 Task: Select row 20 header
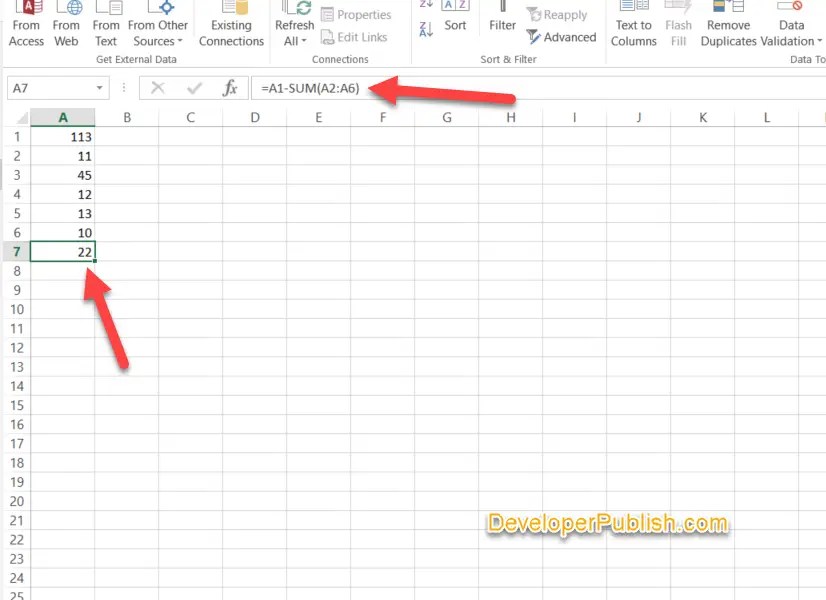point(17,501)
